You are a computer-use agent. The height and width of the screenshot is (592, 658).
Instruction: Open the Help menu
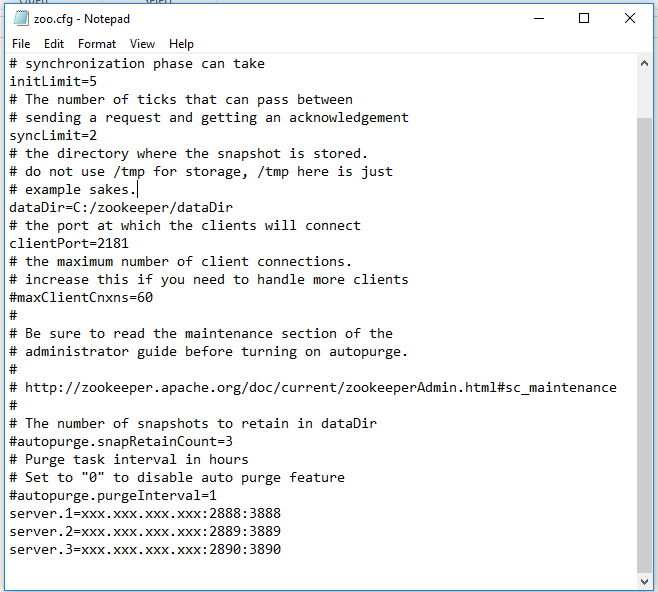[181, 44]
